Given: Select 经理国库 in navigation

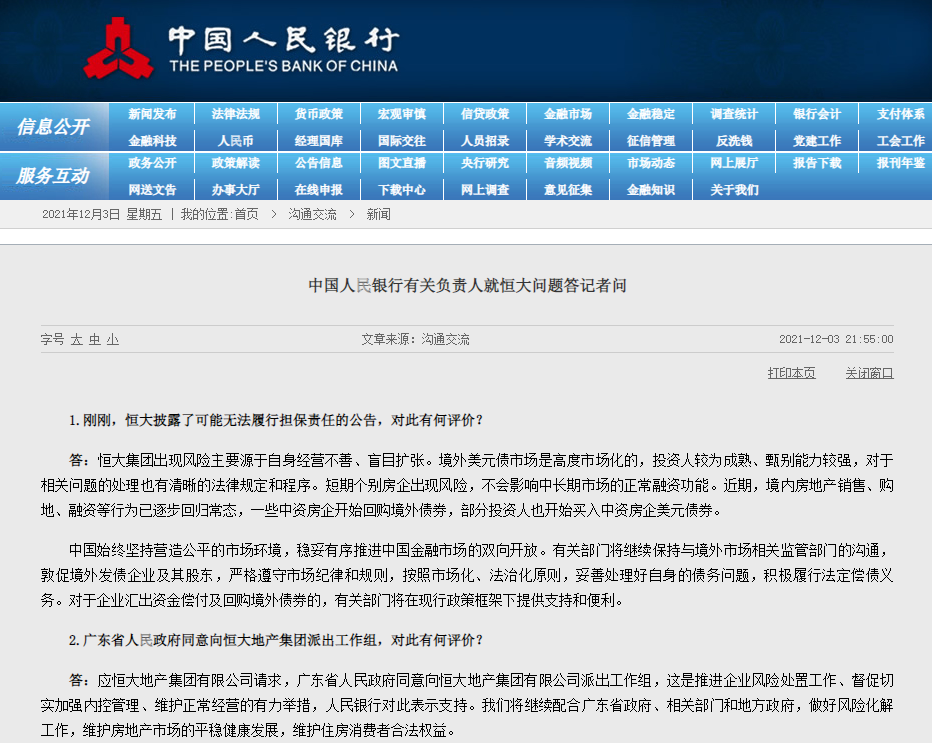Looking at the screenshot, I should click(x=319, y=141).
